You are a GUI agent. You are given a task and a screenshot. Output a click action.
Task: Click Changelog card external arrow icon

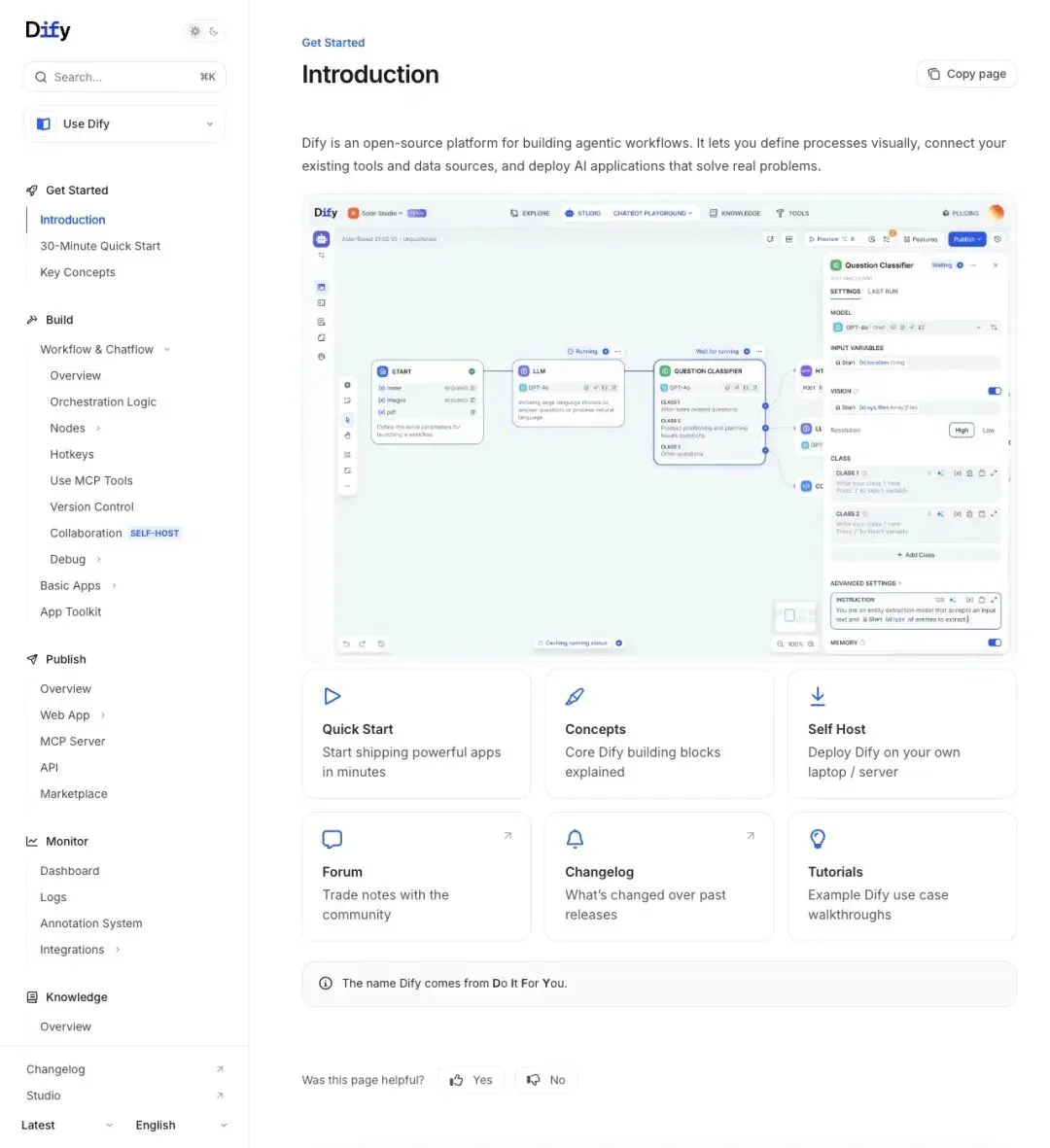click(751, 835)
